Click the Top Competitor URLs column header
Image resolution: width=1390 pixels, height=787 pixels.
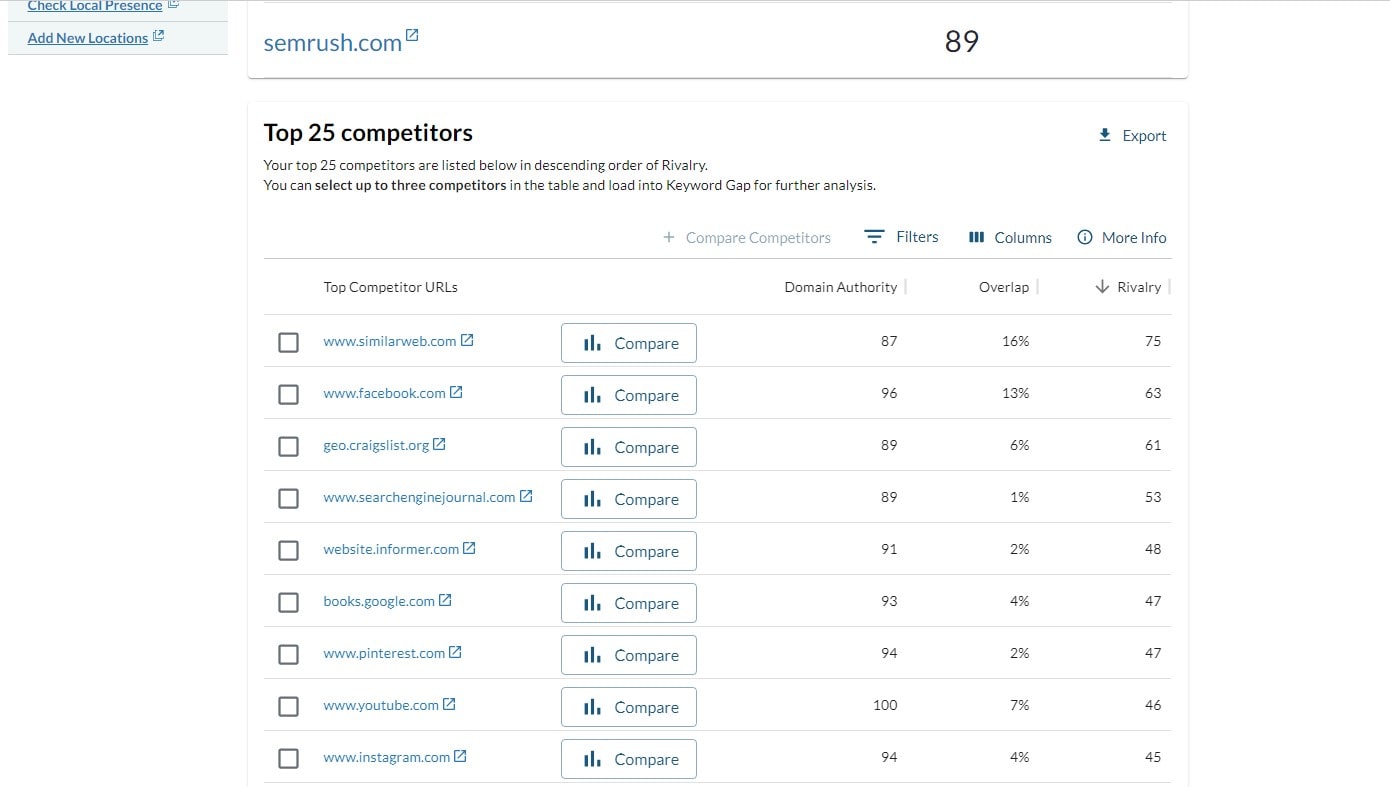pos(390,287)
